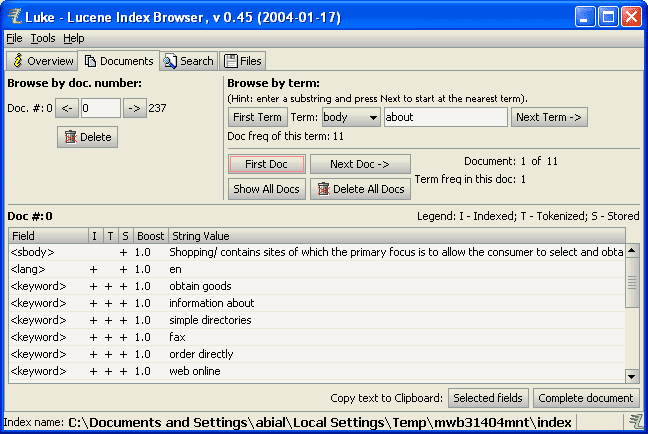Click the Field column header
The width and height of the screenshot is (648, 434).
coord(49,236)
